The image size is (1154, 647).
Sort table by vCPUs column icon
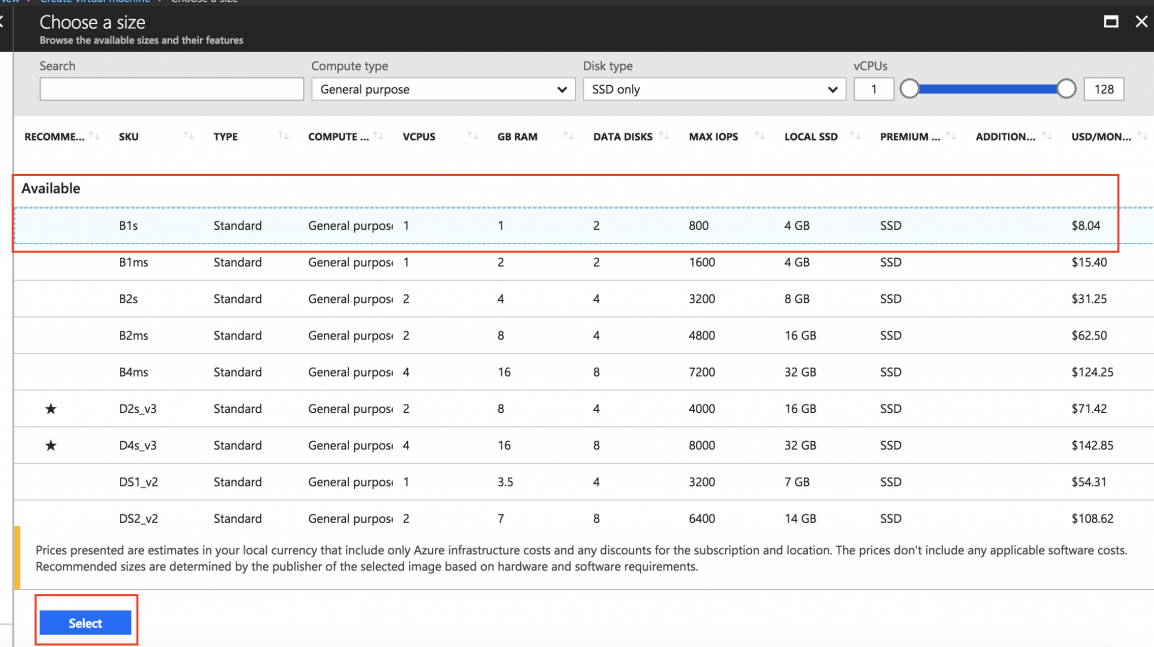point(473,136)
